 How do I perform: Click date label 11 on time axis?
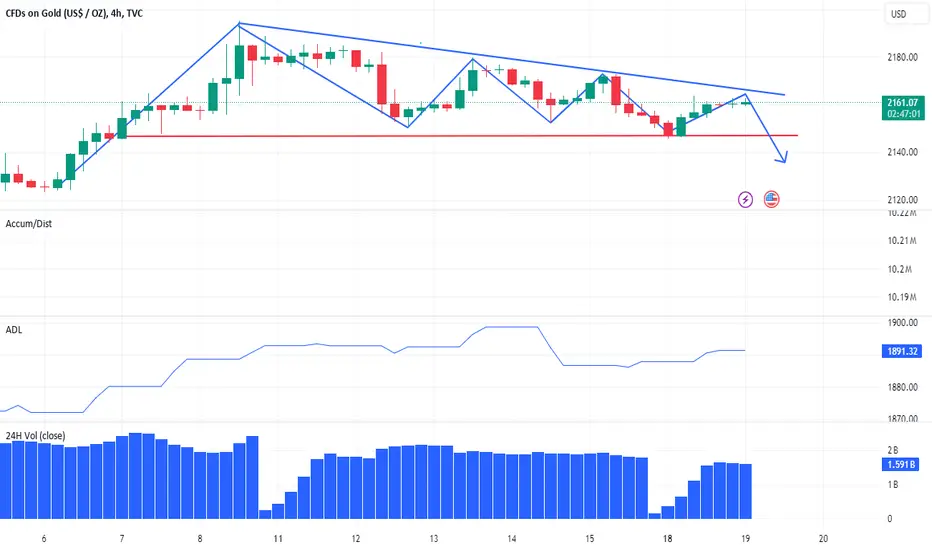[x=278, y=539]
